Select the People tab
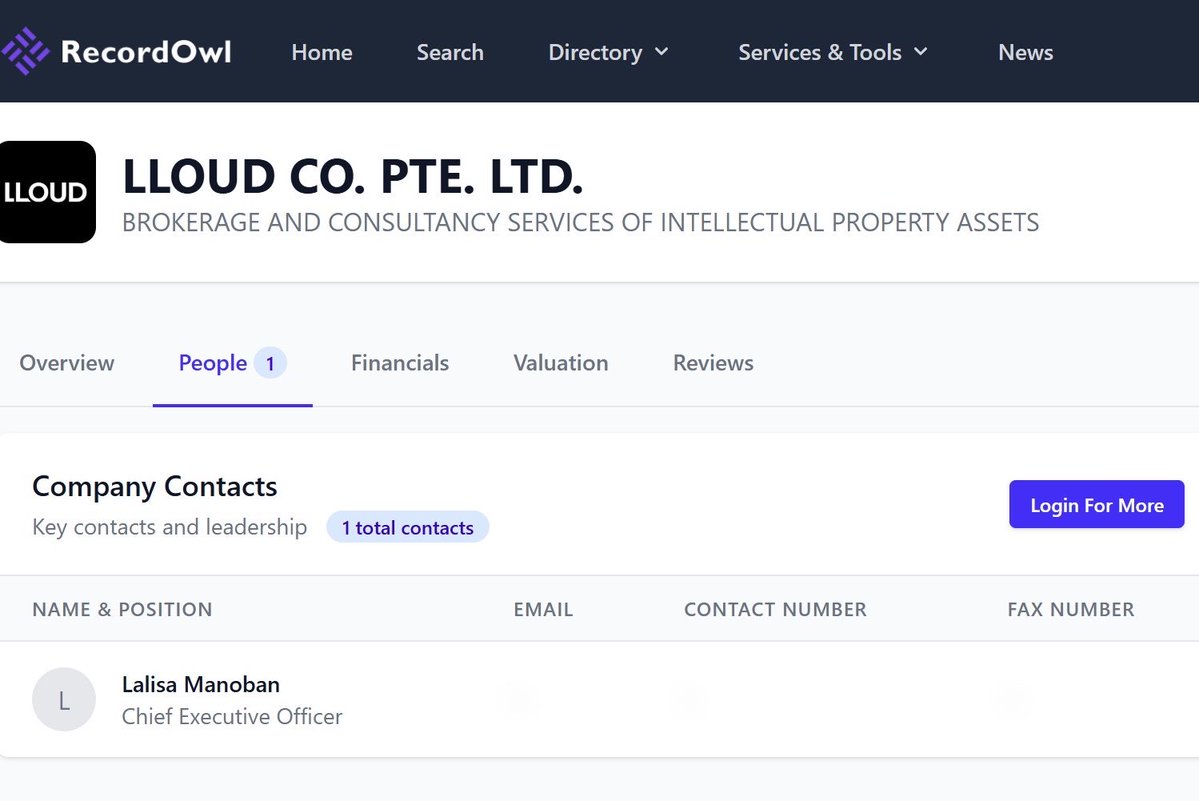The height and width of the screenshot is (801, 1199). click(x=232, y=363)
